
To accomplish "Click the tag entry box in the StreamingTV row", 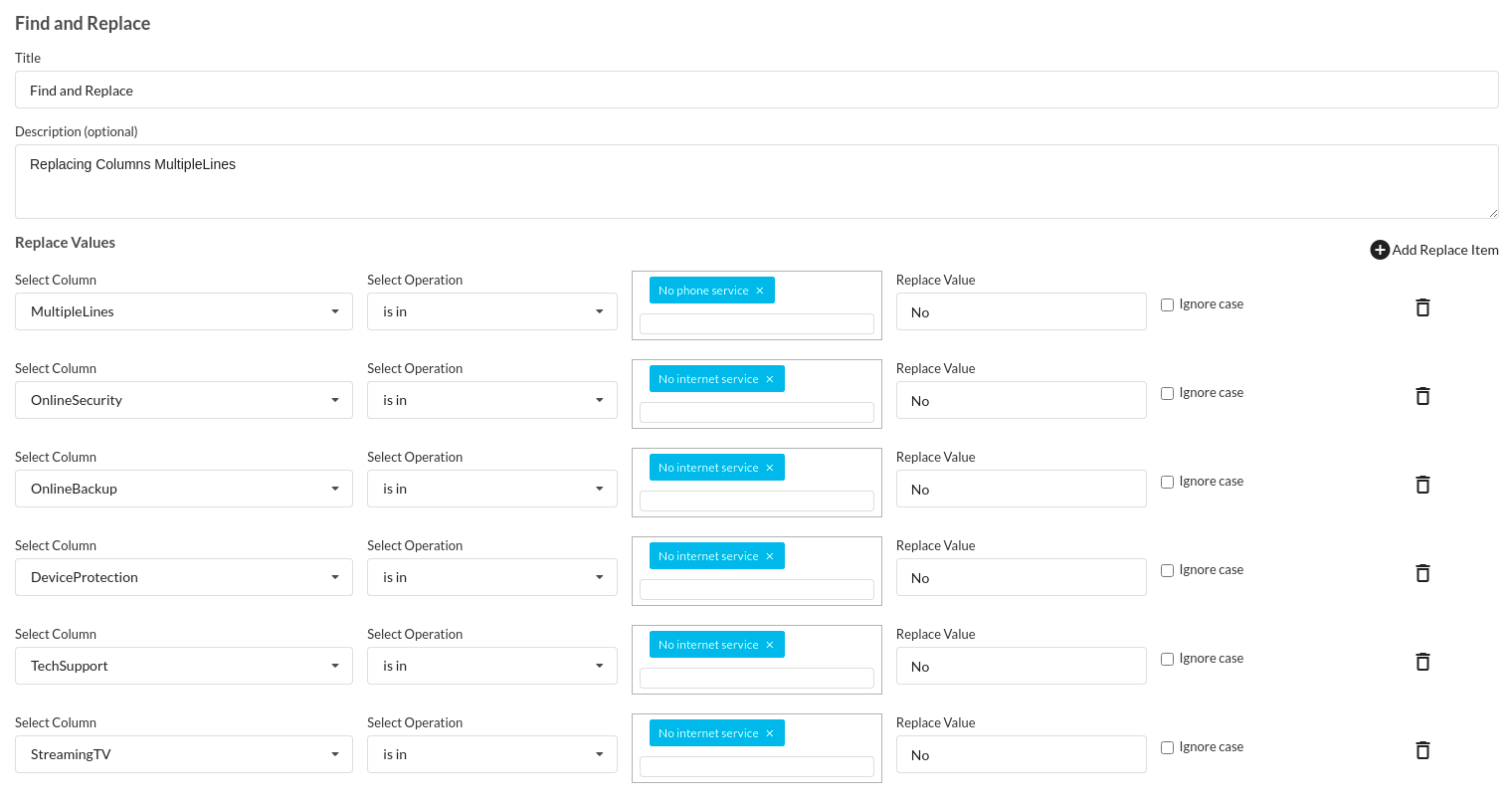I will [757, 766].
